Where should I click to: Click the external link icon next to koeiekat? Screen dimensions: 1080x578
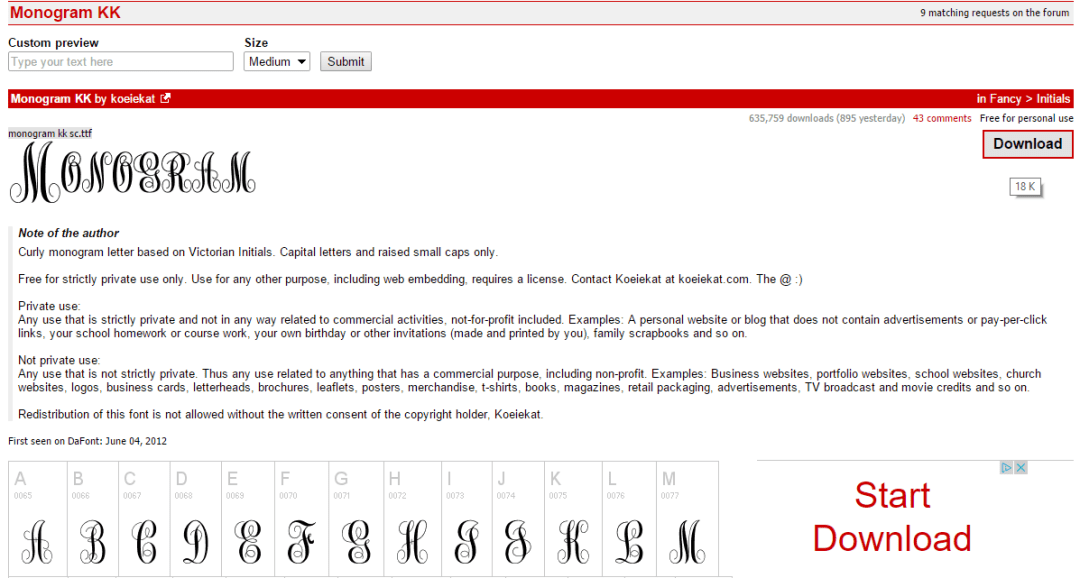pos(165,99)
